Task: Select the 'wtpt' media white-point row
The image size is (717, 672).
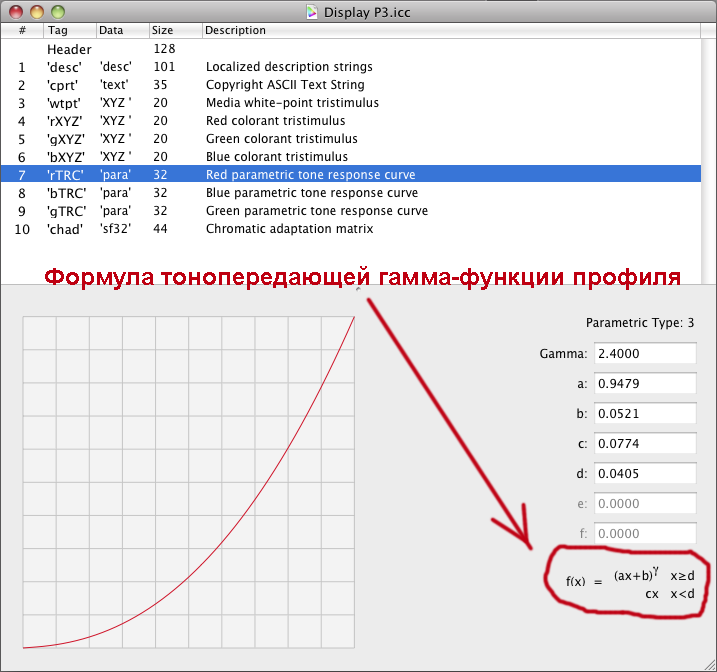Action: pos(292,103)
